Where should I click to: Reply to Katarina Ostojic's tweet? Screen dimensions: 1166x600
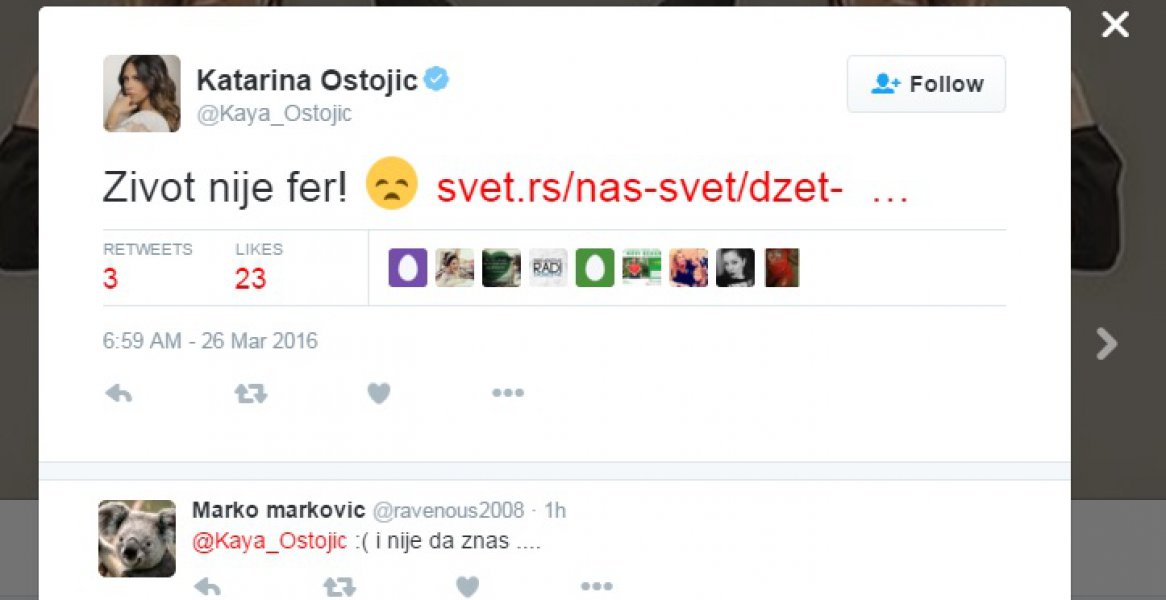click(x=119, y=394)
